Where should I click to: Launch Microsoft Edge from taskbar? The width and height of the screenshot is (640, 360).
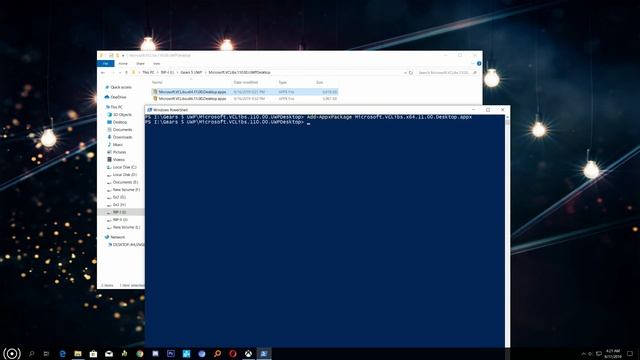[x=62, y=354]
